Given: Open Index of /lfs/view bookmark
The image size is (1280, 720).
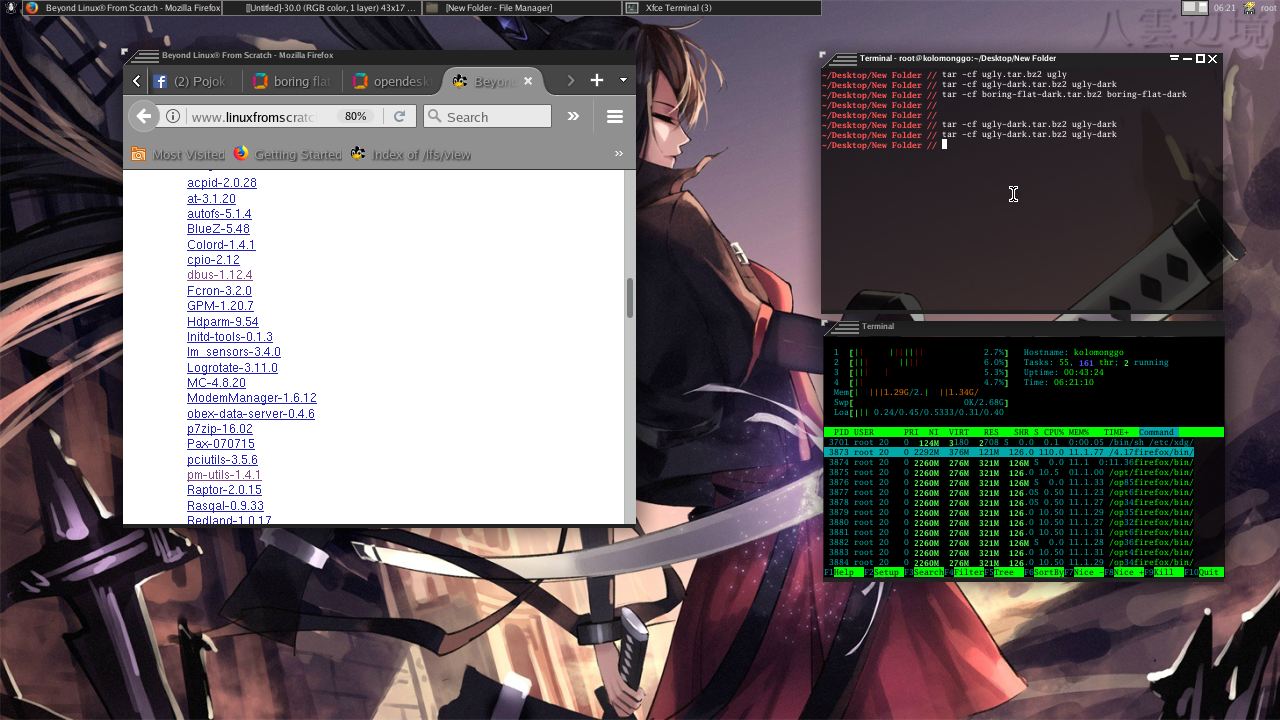Looking at the screenshot, I should 411,154.
